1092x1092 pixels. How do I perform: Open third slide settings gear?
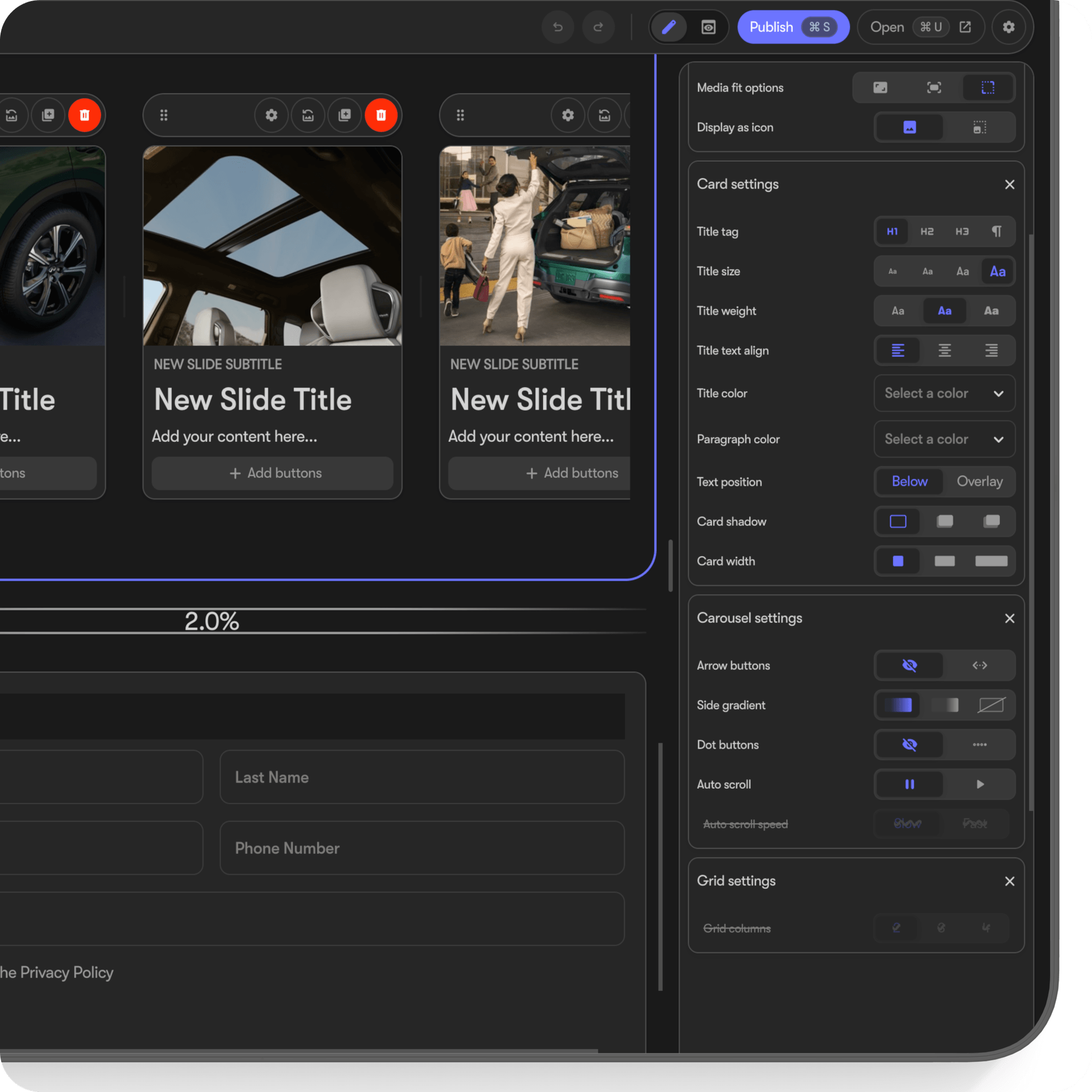coord(567,115)
